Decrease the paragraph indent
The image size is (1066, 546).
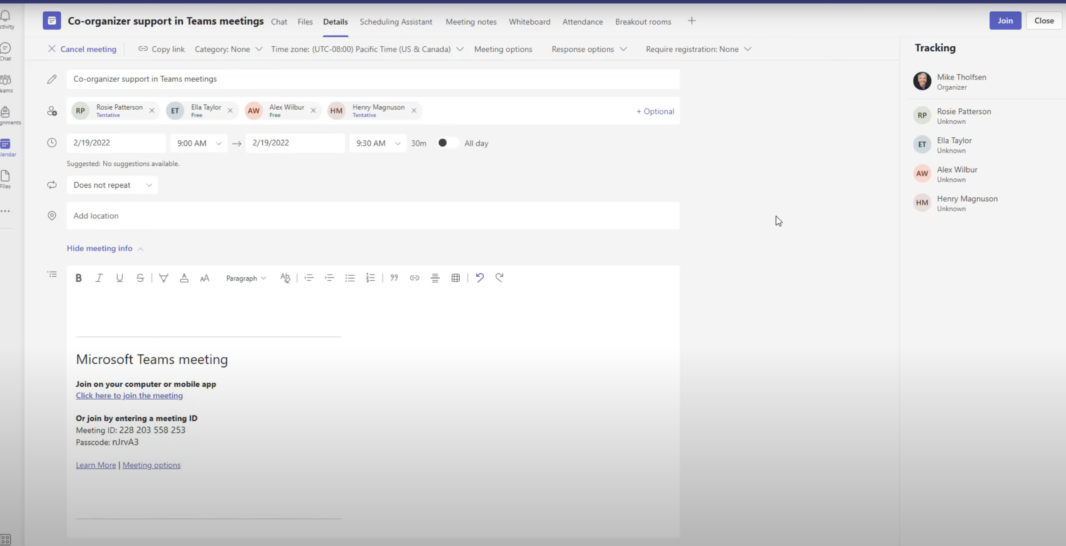tap(309, 278)
